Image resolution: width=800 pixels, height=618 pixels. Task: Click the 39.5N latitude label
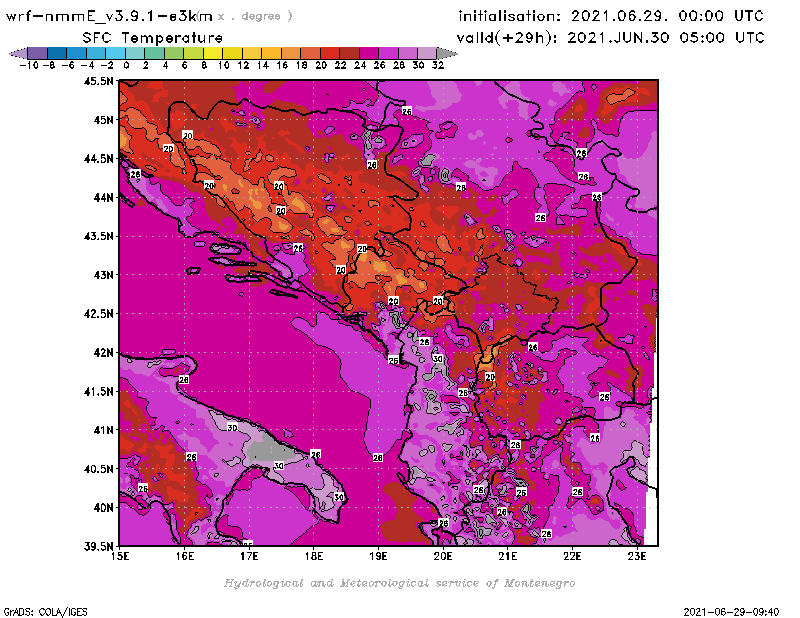(98, 546)
